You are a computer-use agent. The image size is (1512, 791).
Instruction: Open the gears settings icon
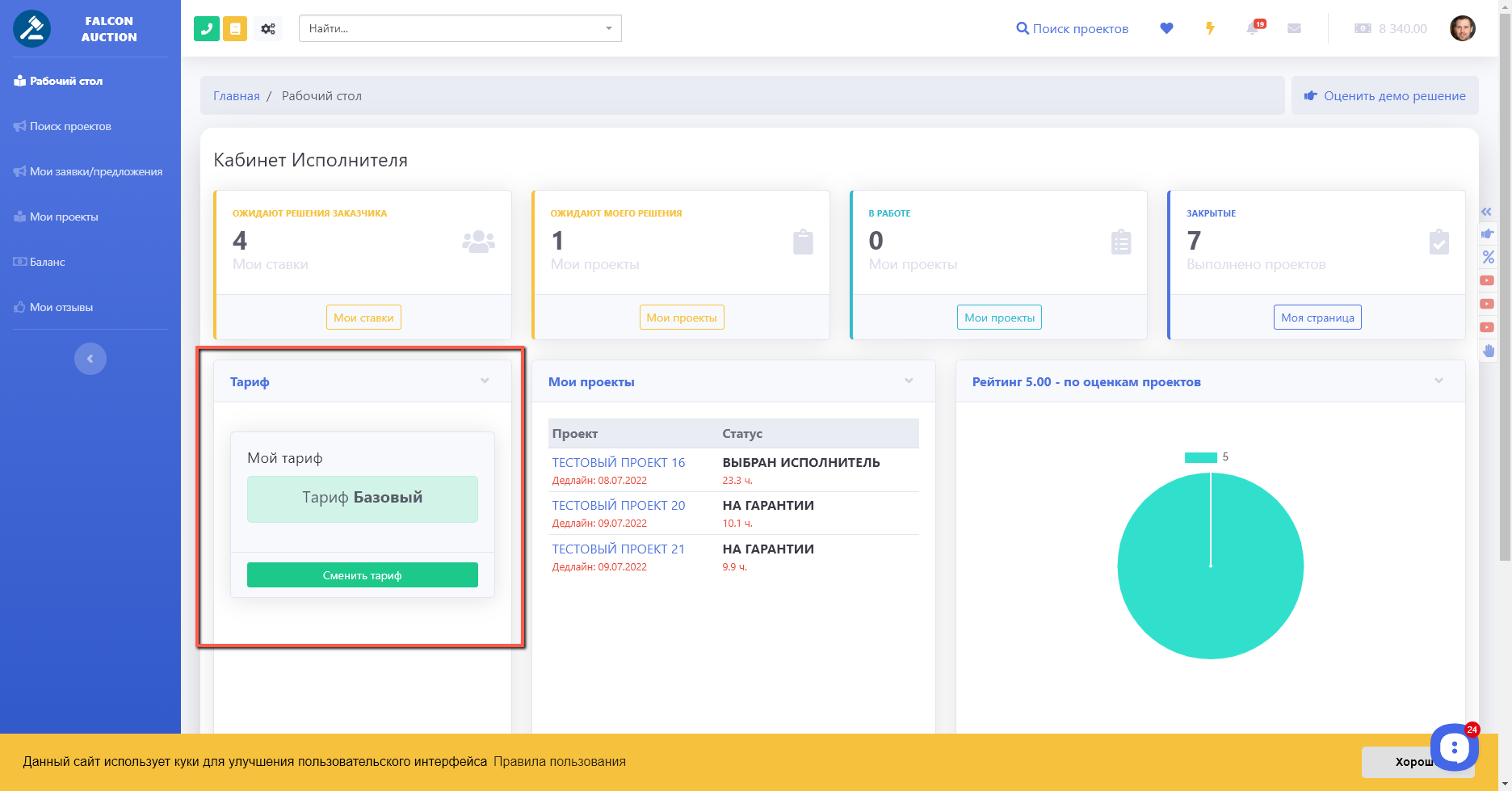(x=268, y=28)
